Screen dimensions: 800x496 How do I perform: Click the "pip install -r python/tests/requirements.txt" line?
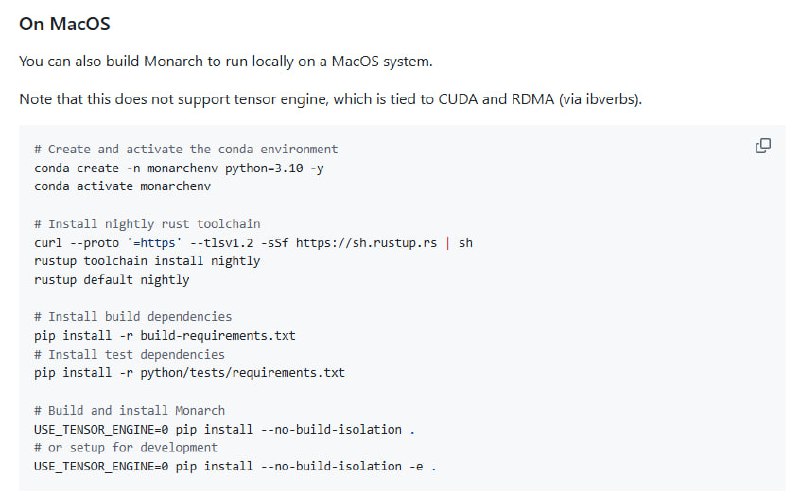pos(189,372)
